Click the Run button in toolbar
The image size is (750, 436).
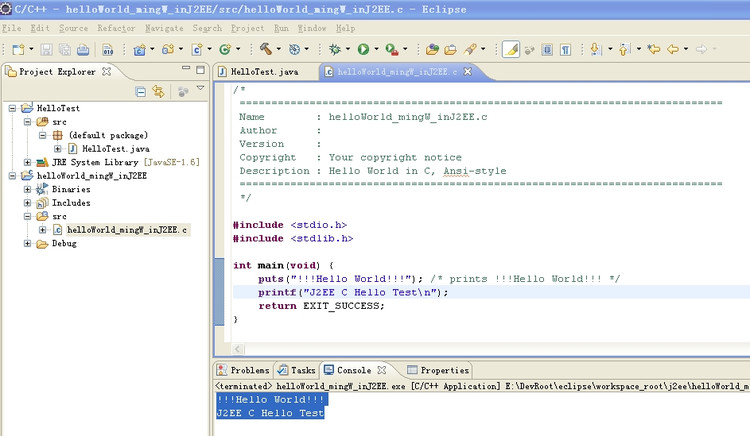point(362,49)
